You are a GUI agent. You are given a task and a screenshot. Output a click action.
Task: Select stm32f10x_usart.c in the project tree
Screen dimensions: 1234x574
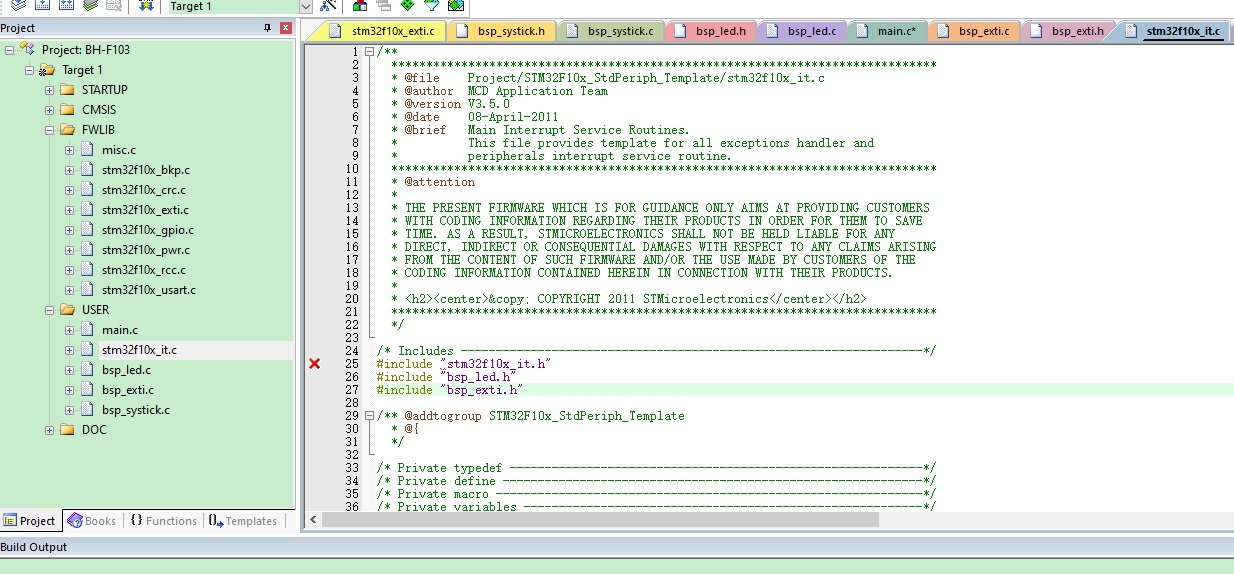[x=149, y=290]
